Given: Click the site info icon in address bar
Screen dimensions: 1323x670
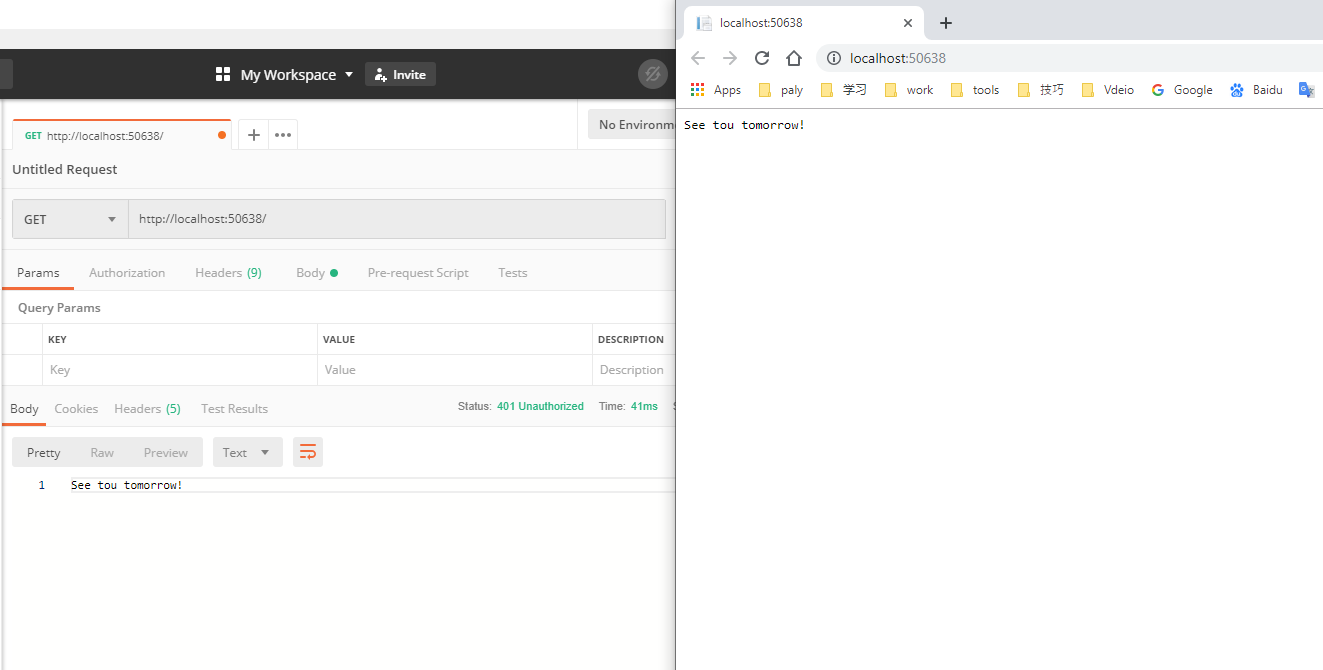Looking at the screenshot, I should [x=834, y=58].
